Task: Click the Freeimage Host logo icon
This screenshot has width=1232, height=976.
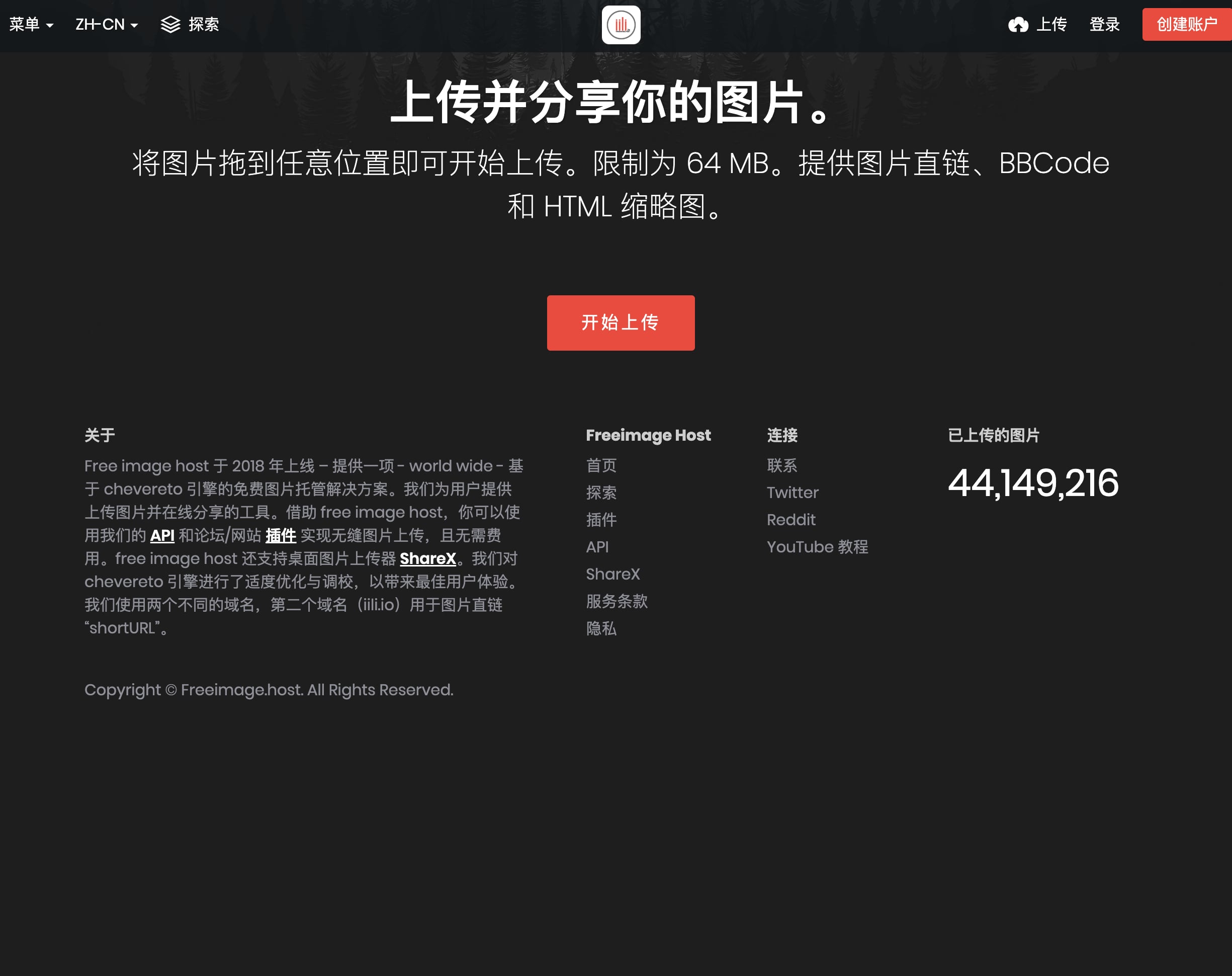Action: click(x=621, y=25)
